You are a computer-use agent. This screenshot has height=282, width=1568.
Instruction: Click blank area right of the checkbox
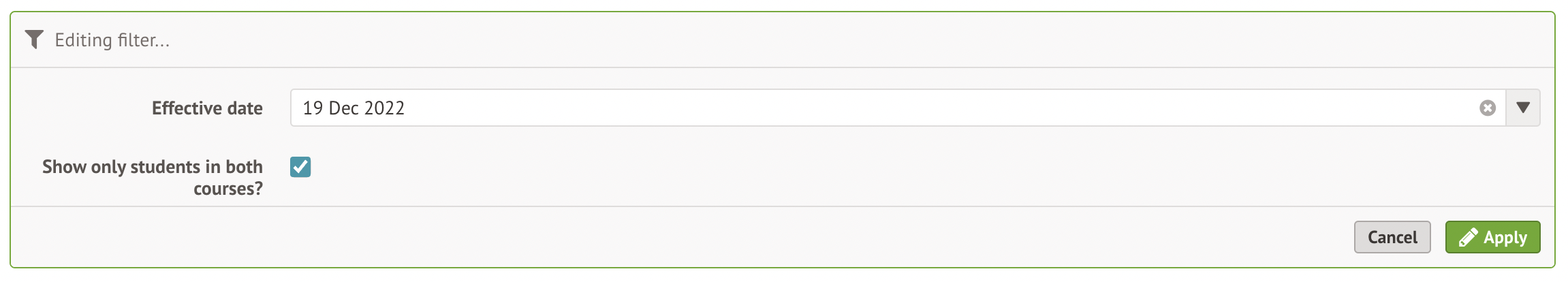pos(817,167)
